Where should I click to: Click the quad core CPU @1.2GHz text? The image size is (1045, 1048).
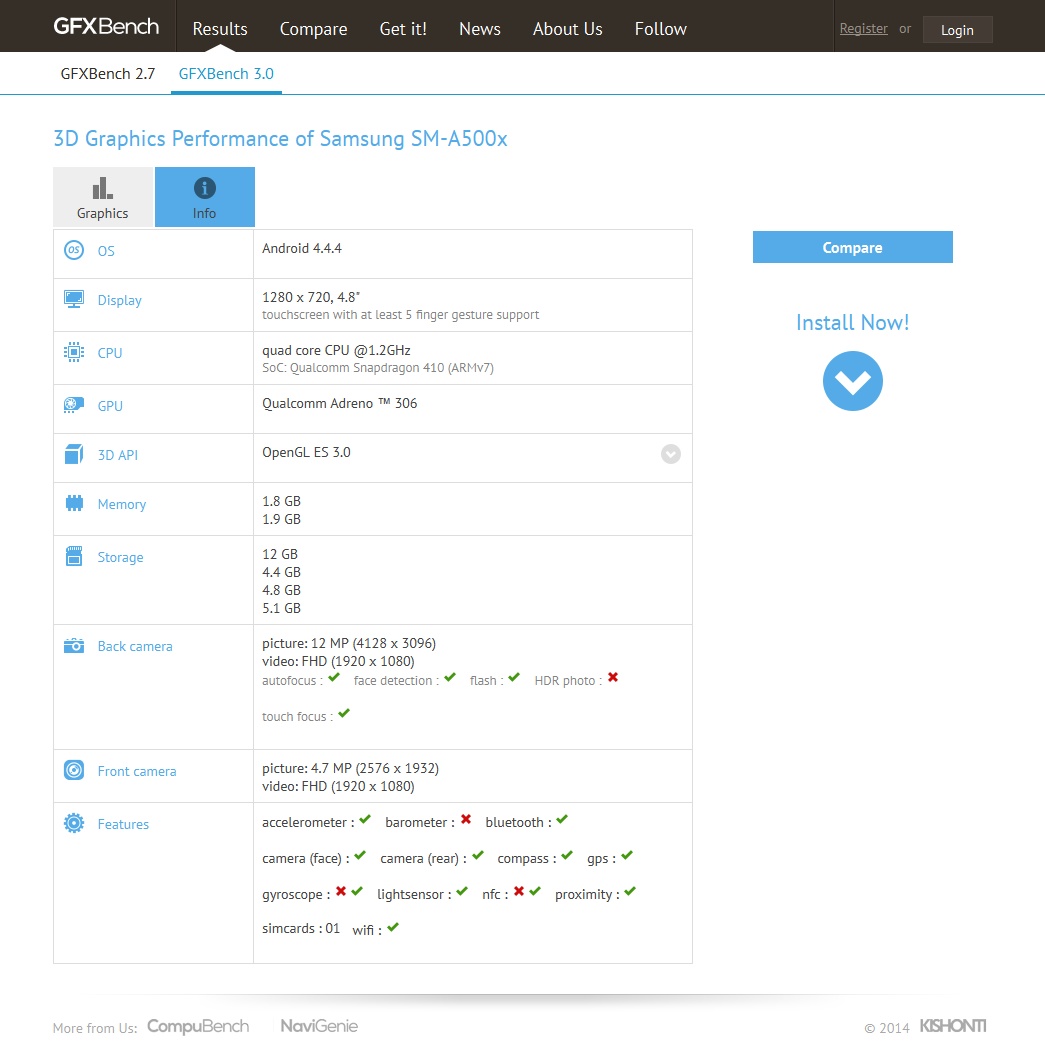336,350
